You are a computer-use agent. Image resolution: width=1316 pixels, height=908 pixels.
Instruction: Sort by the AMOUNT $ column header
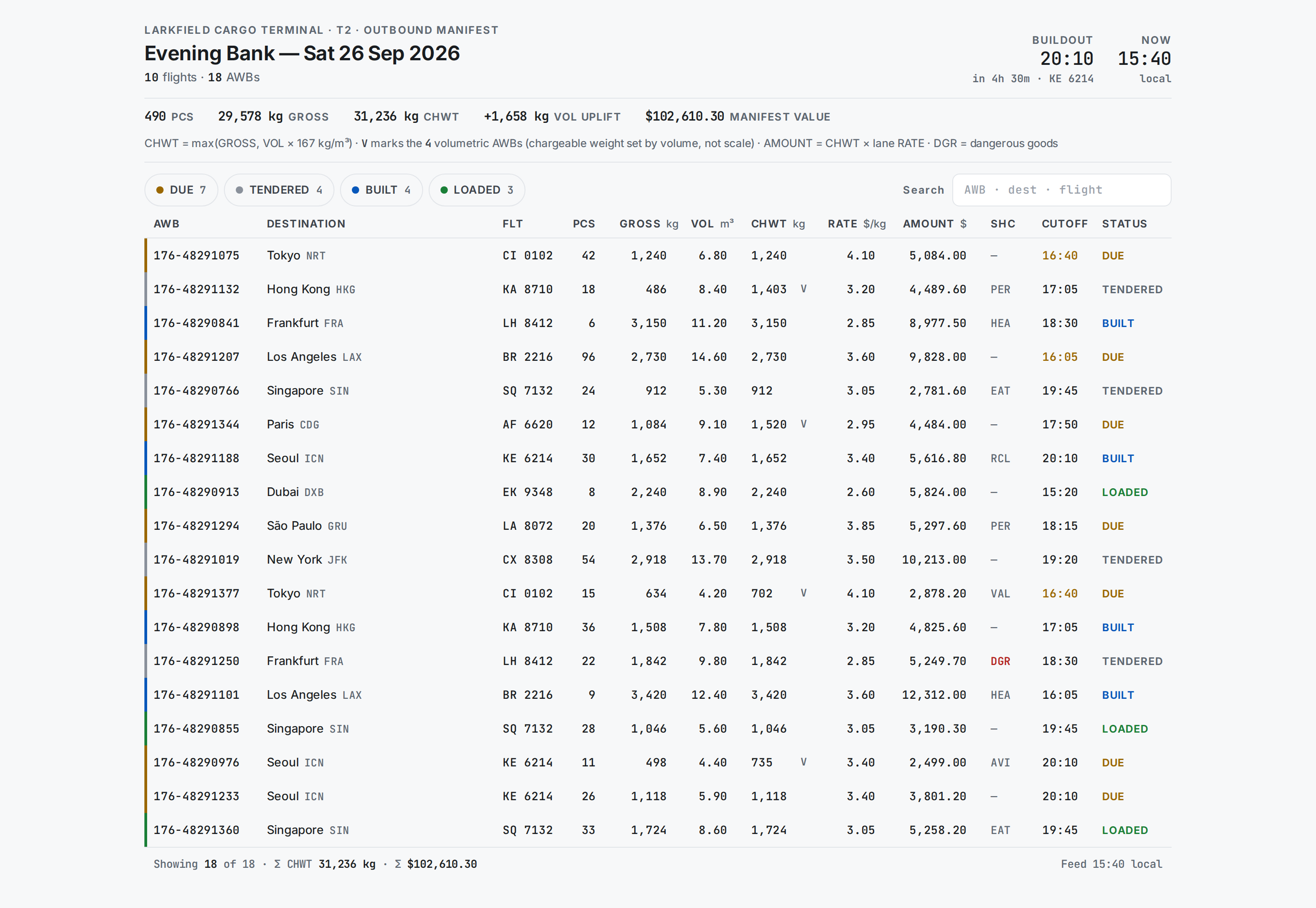934,224
